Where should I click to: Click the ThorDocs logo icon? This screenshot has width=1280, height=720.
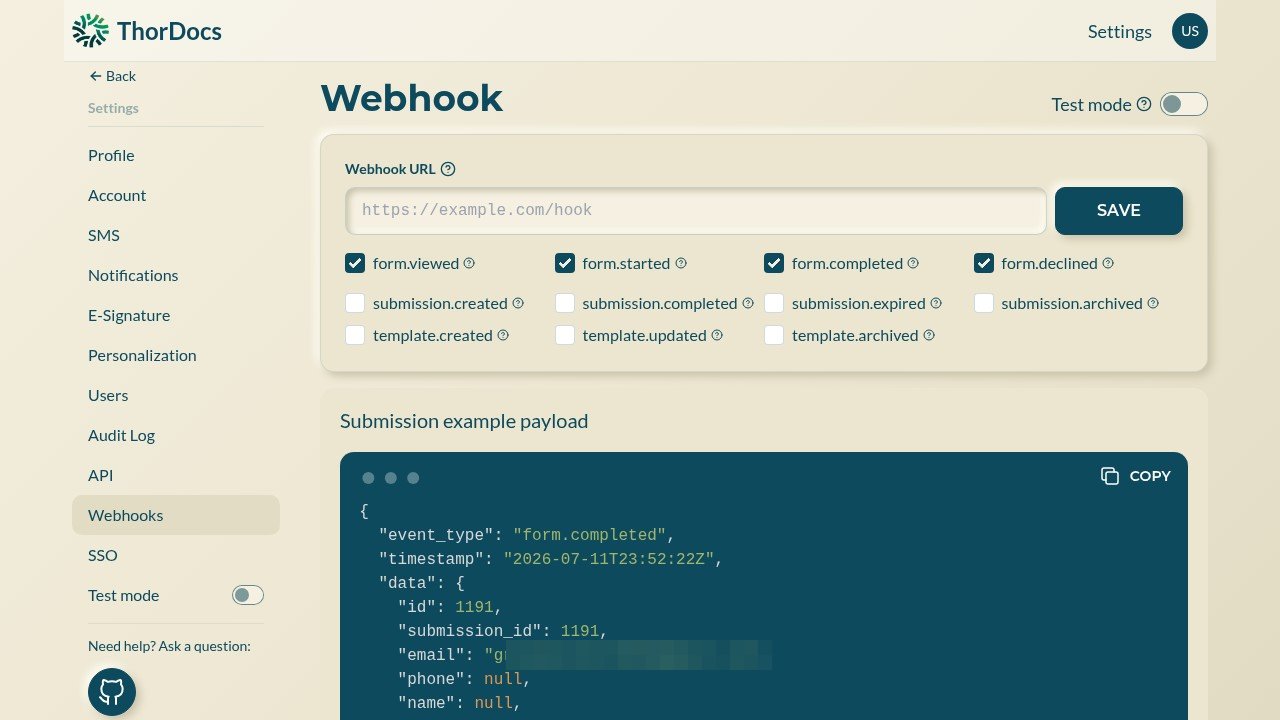(90, 31)
